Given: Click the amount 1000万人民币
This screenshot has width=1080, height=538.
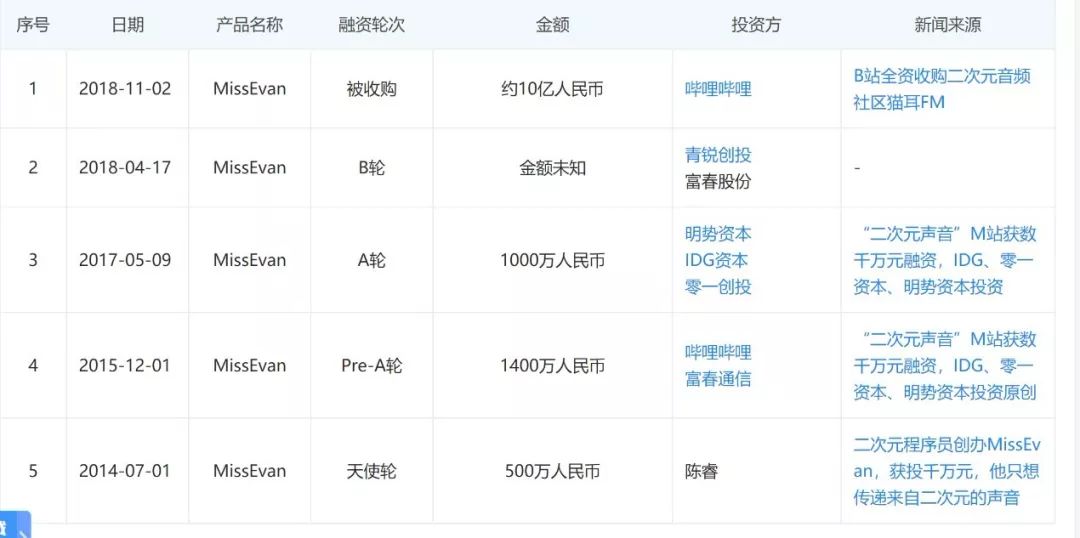Looking at the screenshot, I should pos(552,260).
